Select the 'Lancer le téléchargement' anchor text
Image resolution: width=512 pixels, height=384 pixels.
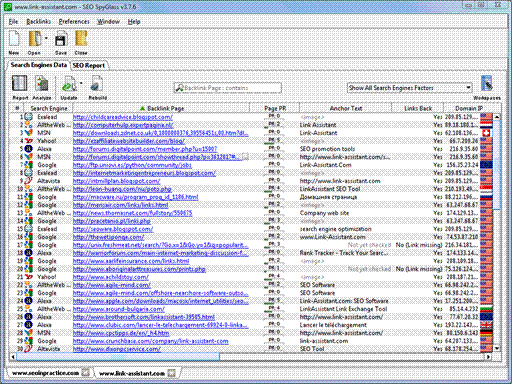click(333, 325)
